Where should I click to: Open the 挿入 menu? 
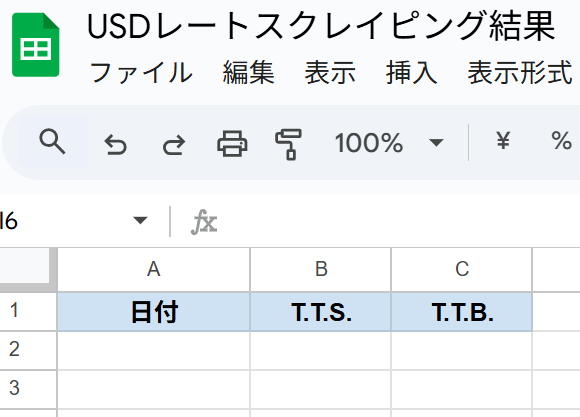(x=411, y=73)
